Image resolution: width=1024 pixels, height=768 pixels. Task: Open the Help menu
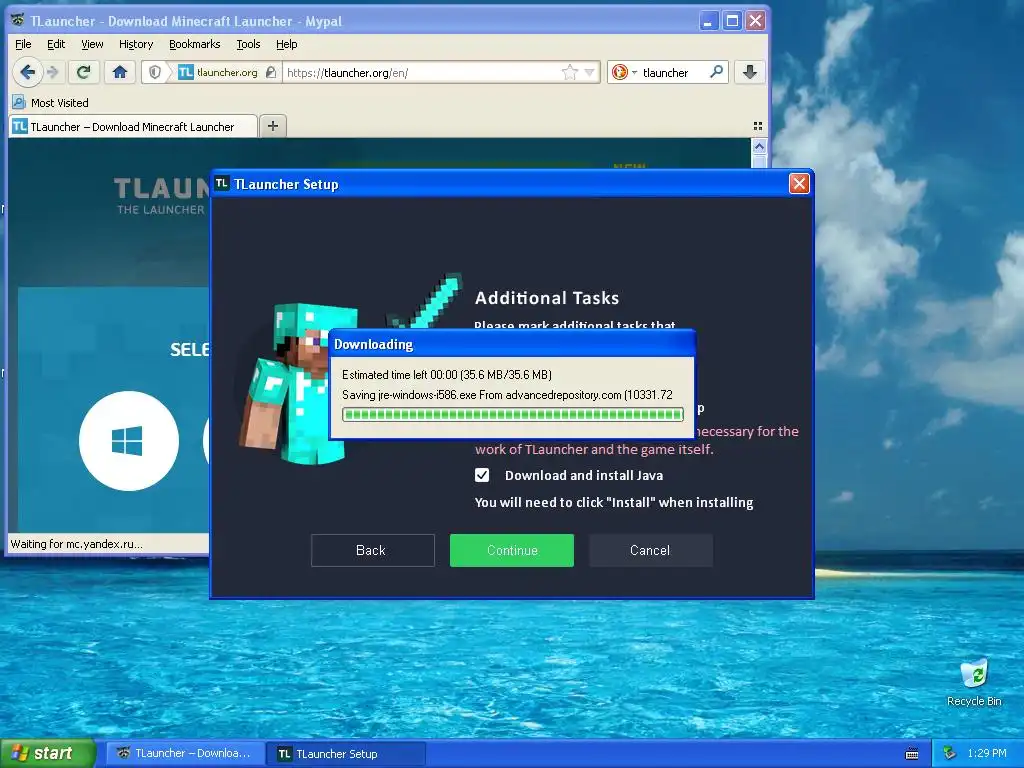(287, 44)
